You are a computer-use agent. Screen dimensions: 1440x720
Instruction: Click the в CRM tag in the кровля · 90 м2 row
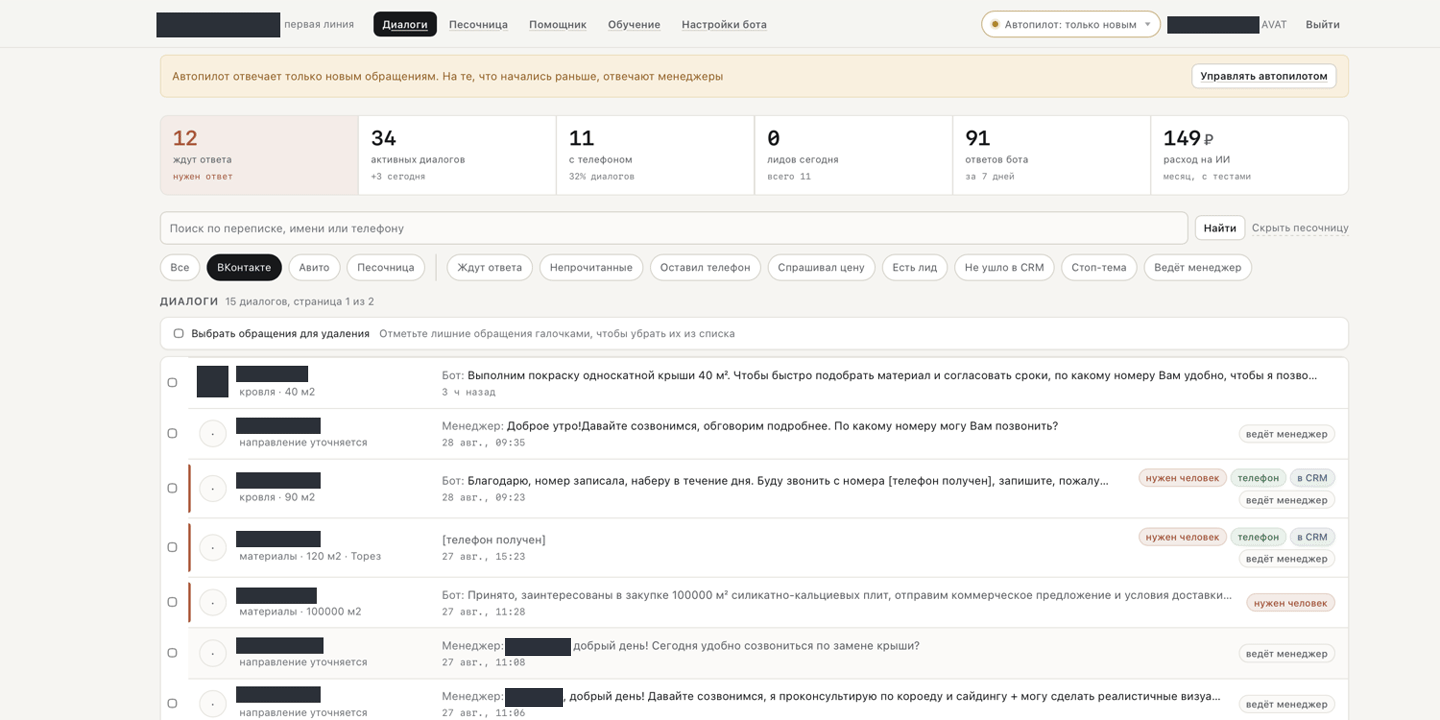click(1313, 478)
